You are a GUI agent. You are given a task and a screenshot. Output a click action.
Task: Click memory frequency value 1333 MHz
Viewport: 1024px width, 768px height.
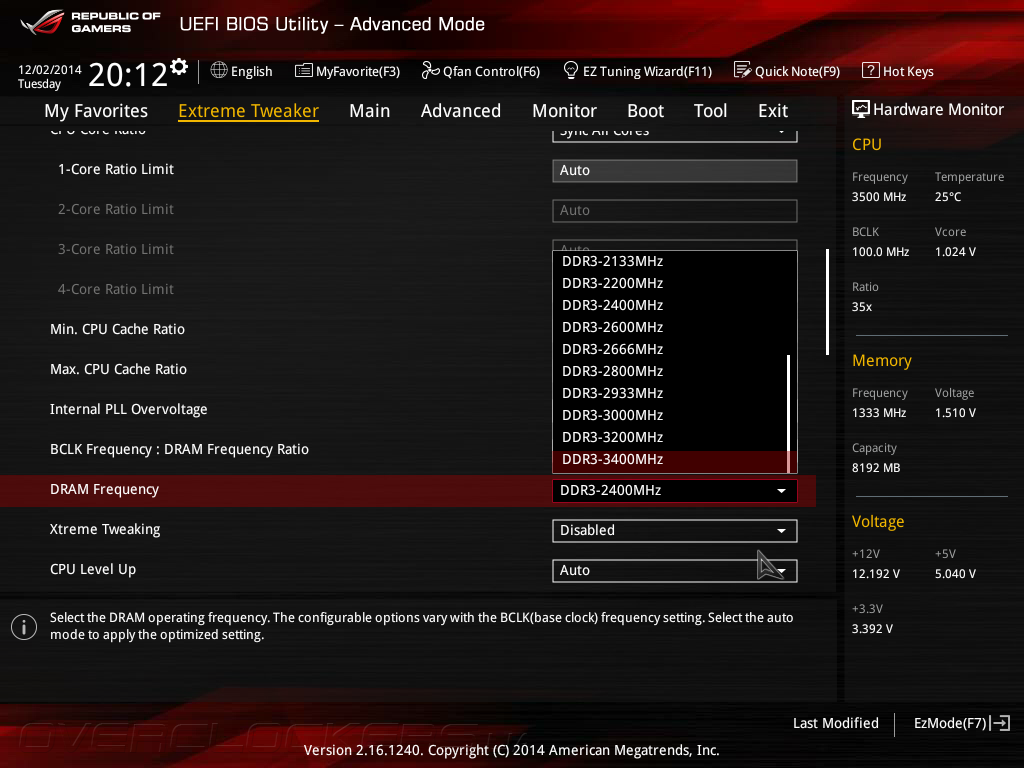click(x=878, y=413)
